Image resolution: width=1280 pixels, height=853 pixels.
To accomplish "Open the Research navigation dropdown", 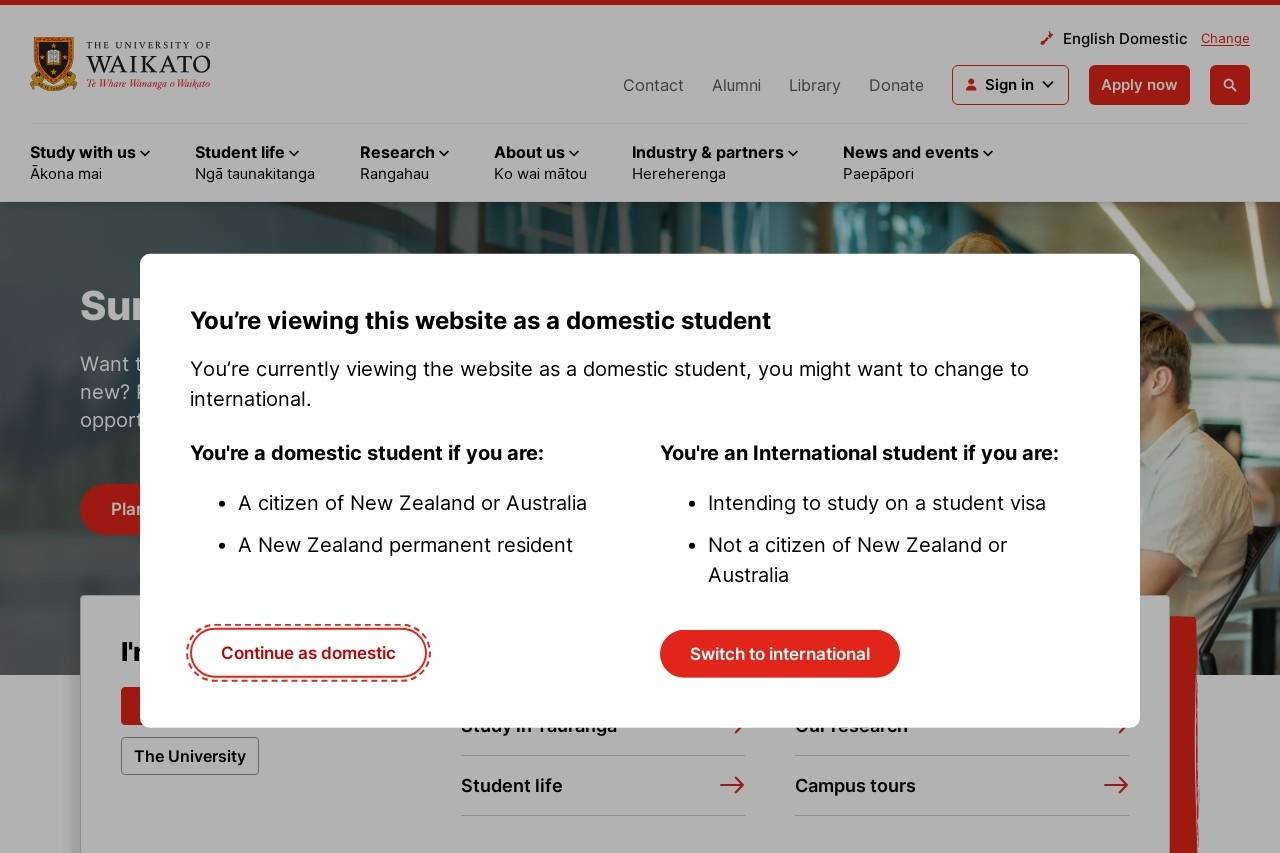I will (404, 153).
